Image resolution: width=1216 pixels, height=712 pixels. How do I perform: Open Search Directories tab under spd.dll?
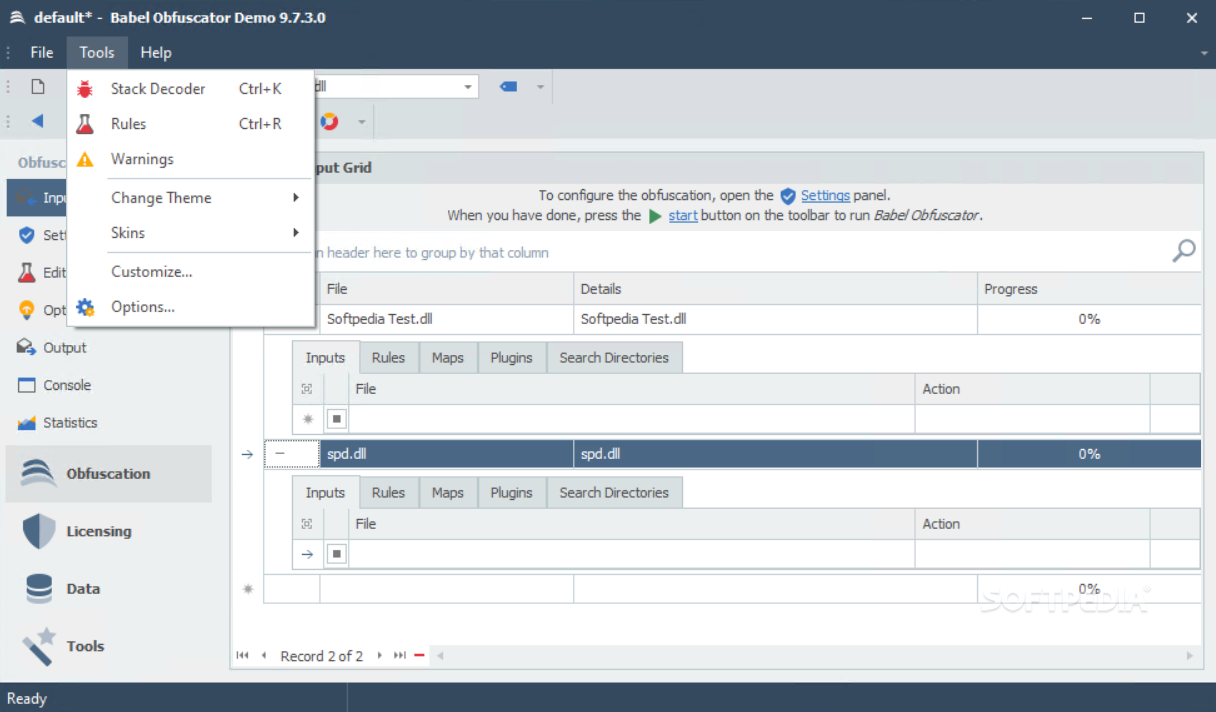pyautogui.click(x=614, y=493)
